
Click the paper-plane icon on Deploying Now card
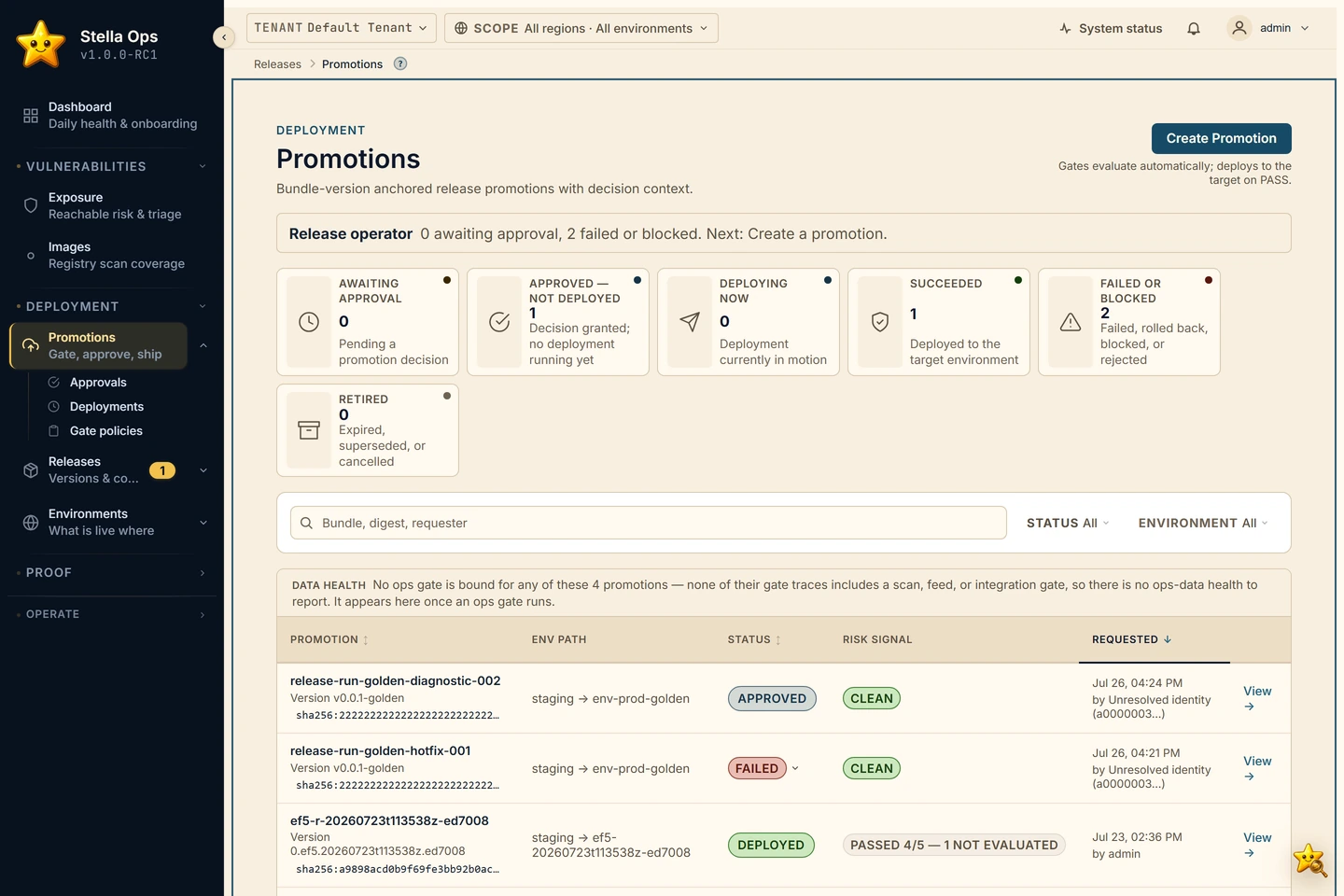pos(690,322)
